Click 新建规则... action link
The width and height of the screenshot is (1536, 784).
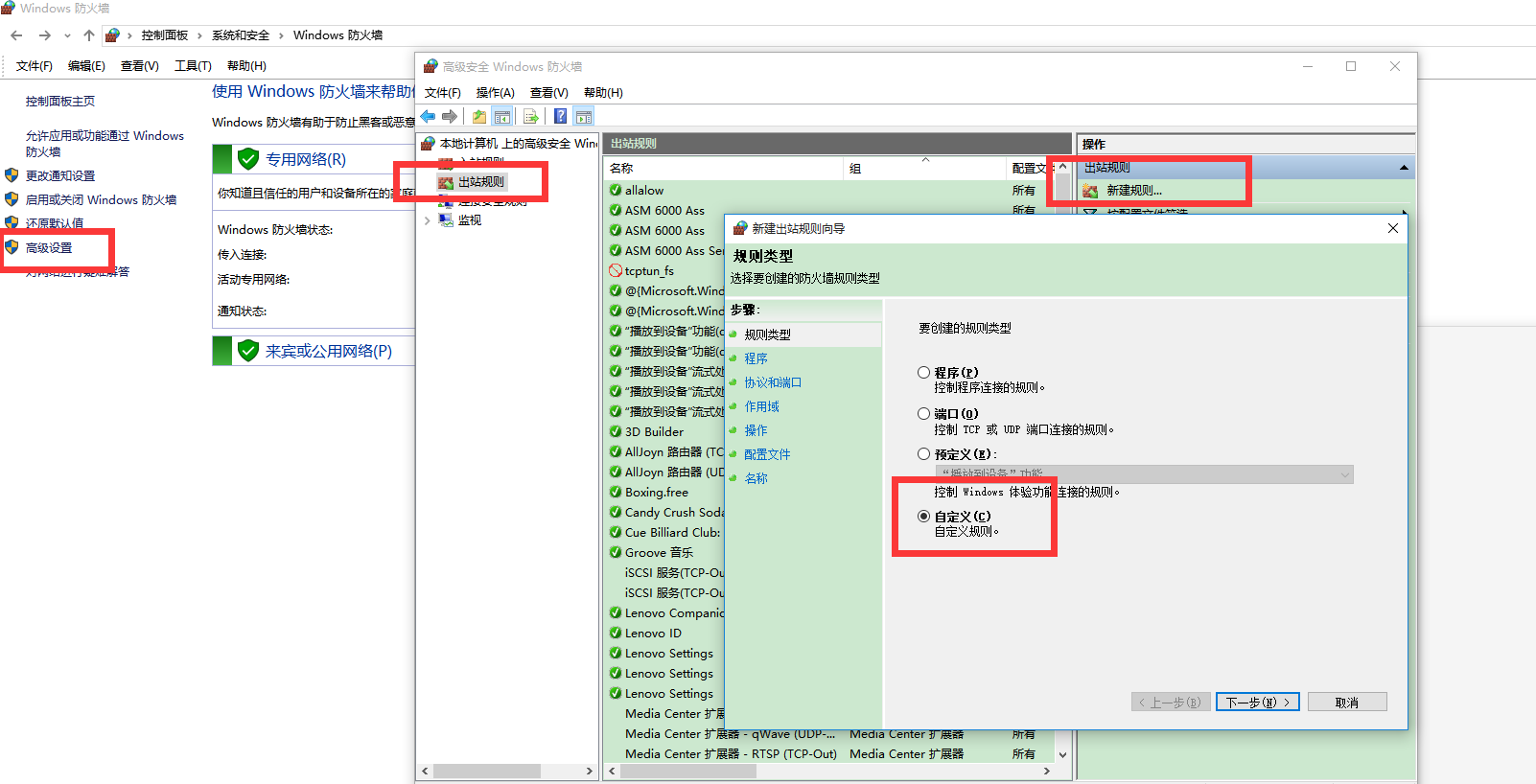click(x=1134, y=191)
